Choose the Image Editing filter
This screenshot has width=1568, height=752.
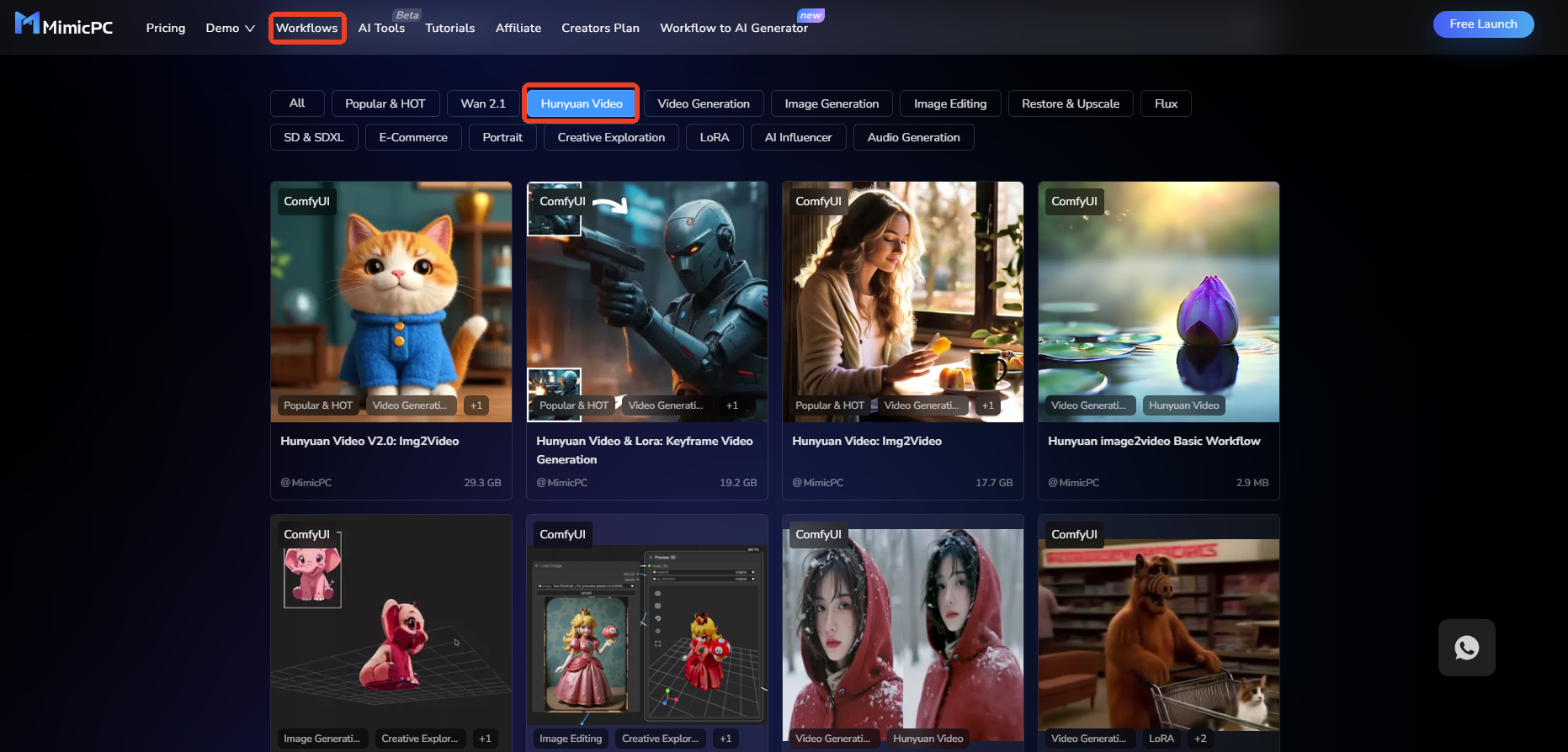point(950,103)
